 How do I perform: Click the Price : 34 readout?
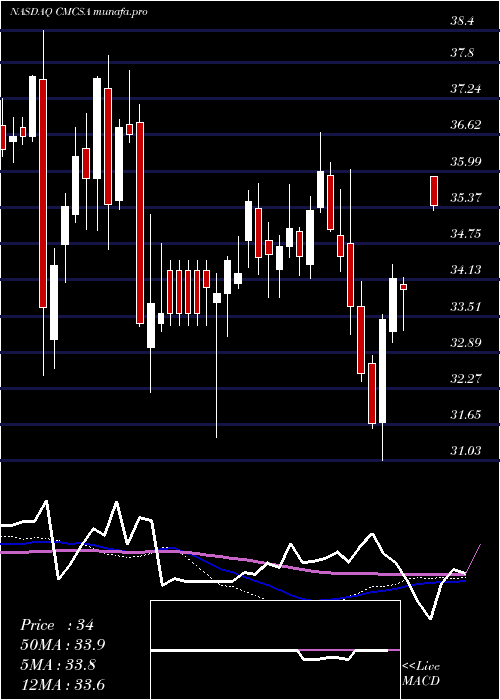(57, 625)
